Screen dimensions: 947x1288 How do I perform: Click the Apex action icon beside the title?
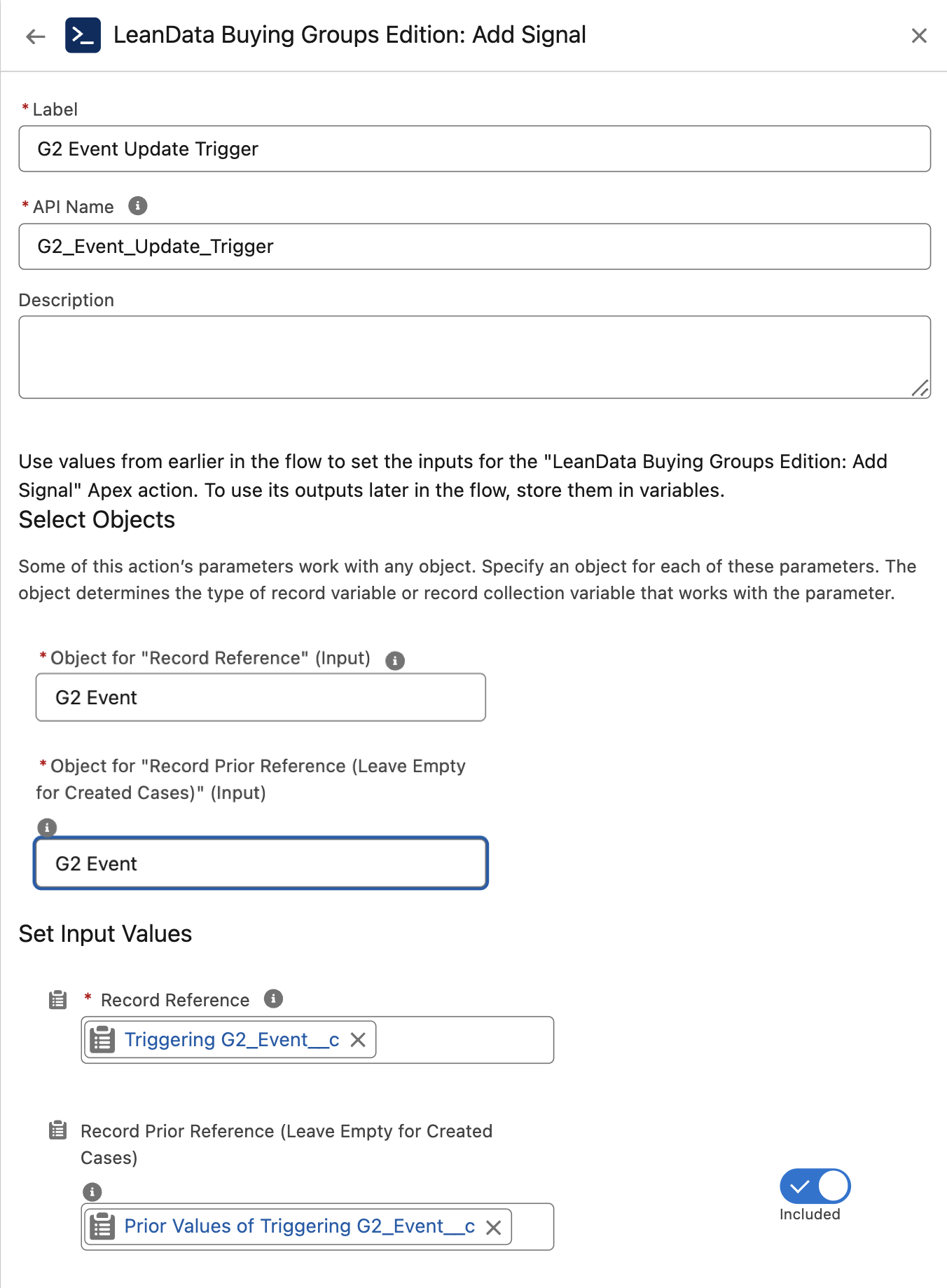(x=83, y=36)
